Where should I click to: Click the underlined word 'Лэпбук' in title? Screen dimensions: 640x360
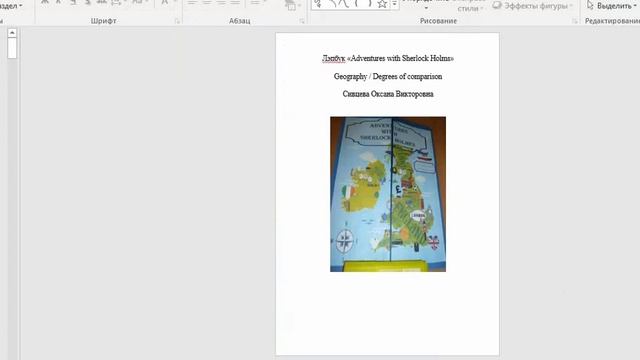[x=333, y=59]
